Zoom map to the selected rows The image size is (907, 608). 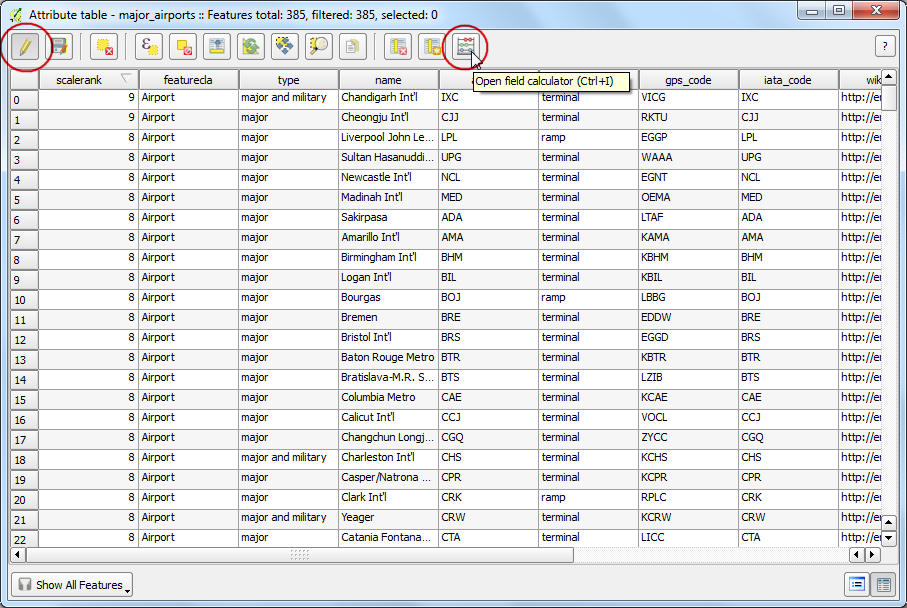319,46
